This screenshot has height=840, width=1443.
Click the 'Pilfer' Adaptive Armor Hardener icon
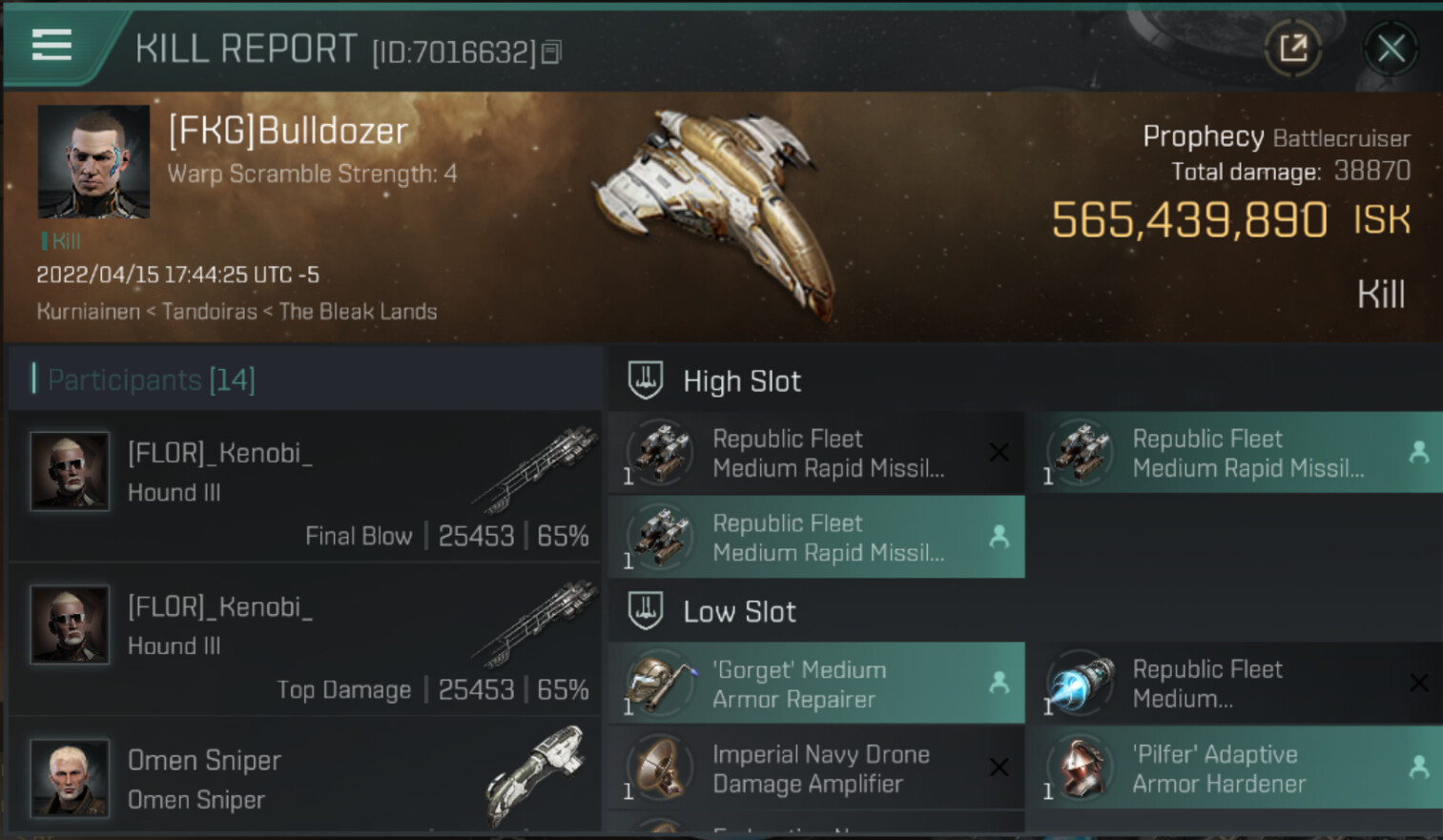(1079, 768)
